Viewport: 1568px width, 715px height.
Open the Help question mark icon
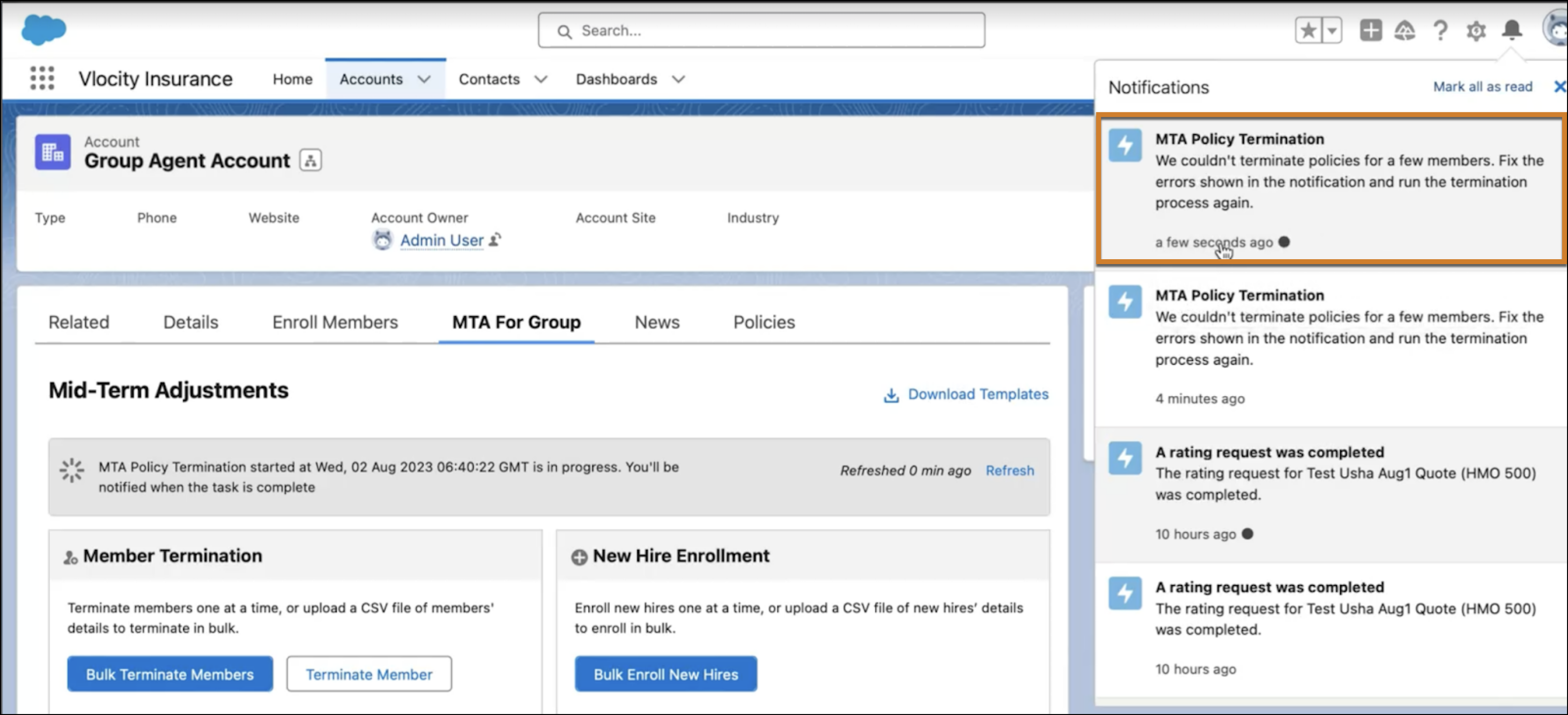tap(1440, 30)
